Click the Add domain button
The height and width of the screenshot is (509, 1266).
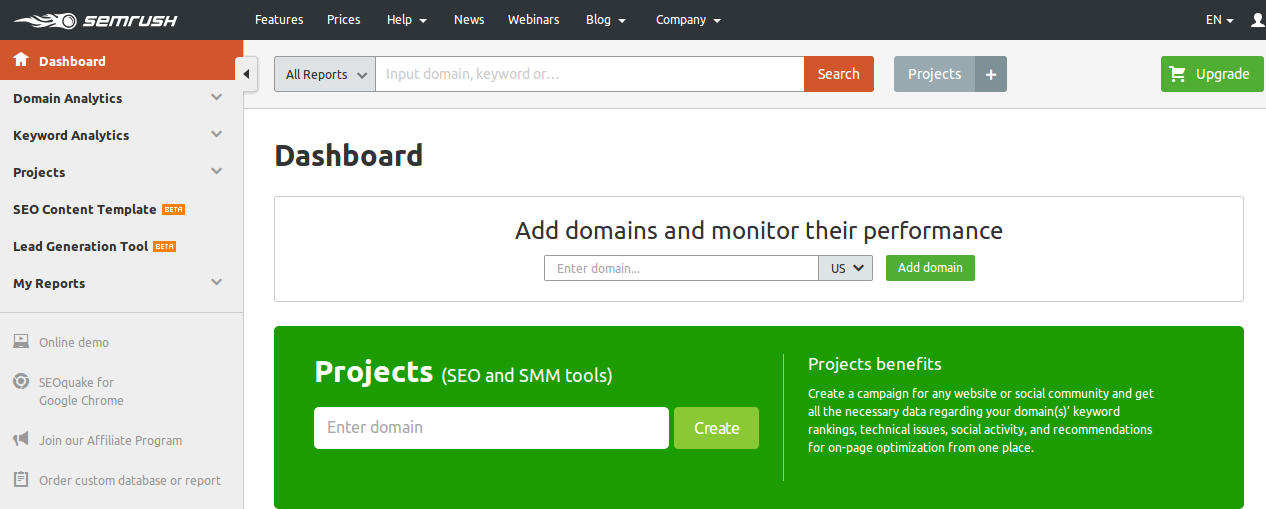930,268
